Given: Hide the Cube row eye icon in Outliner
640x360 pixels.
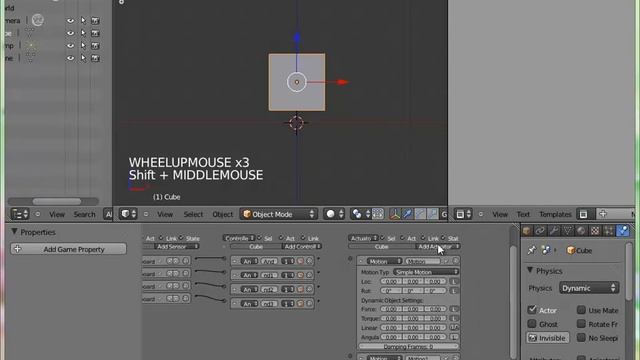Looking at the screenshot, I should (71, 33).
